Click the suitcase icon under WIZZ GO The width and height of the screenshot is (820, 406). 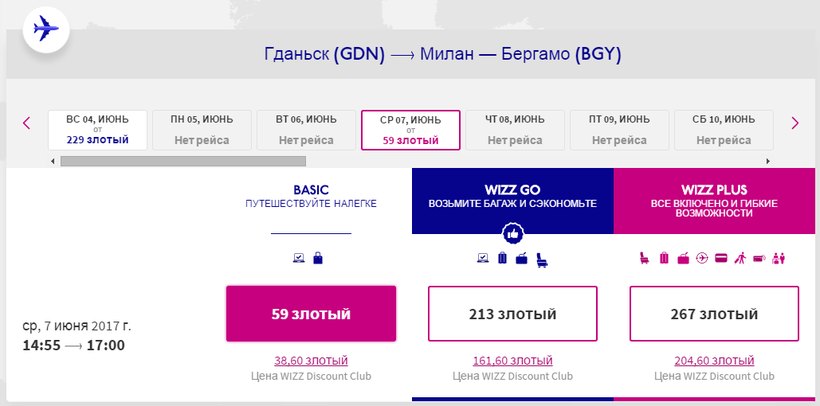click(x=503, y=259)
